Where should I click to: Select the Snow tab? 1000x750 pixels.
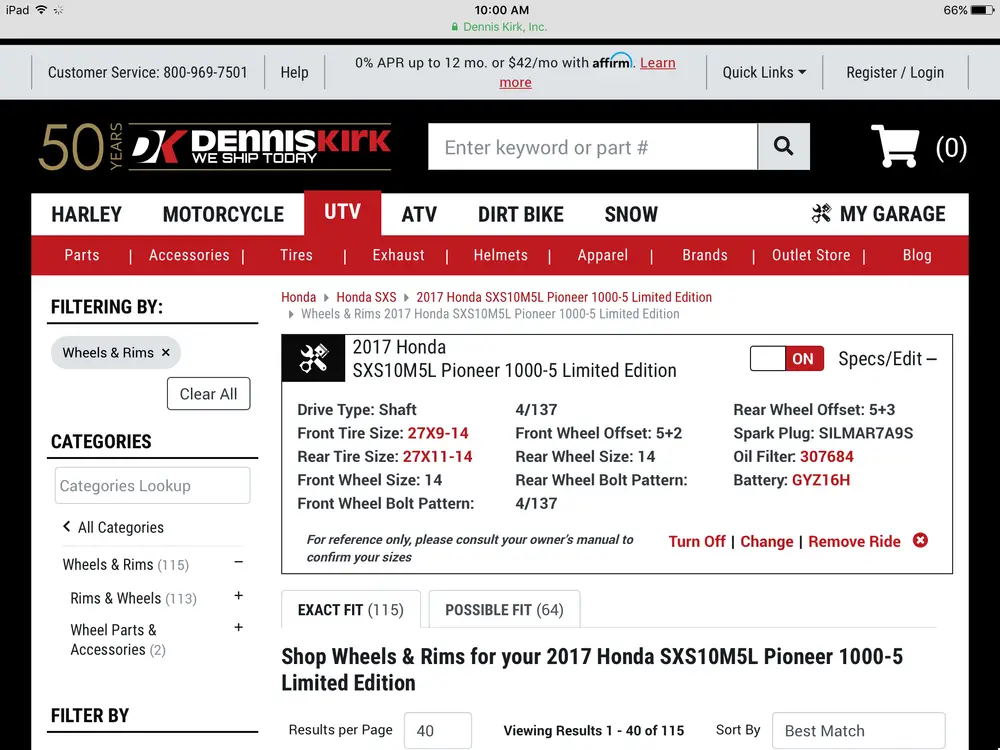pyautogui.click(x=631, y=214)
